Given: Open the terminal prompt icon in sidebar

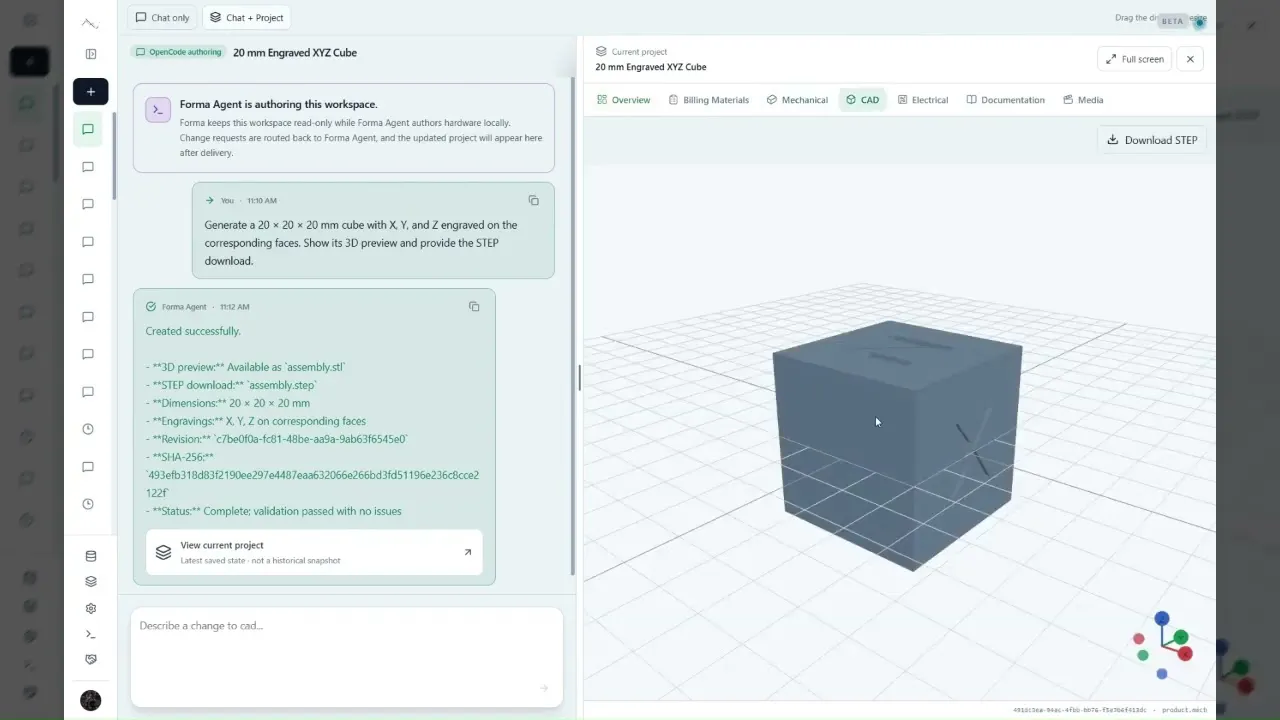Looking at the screenshot, I should coord(91,634).
